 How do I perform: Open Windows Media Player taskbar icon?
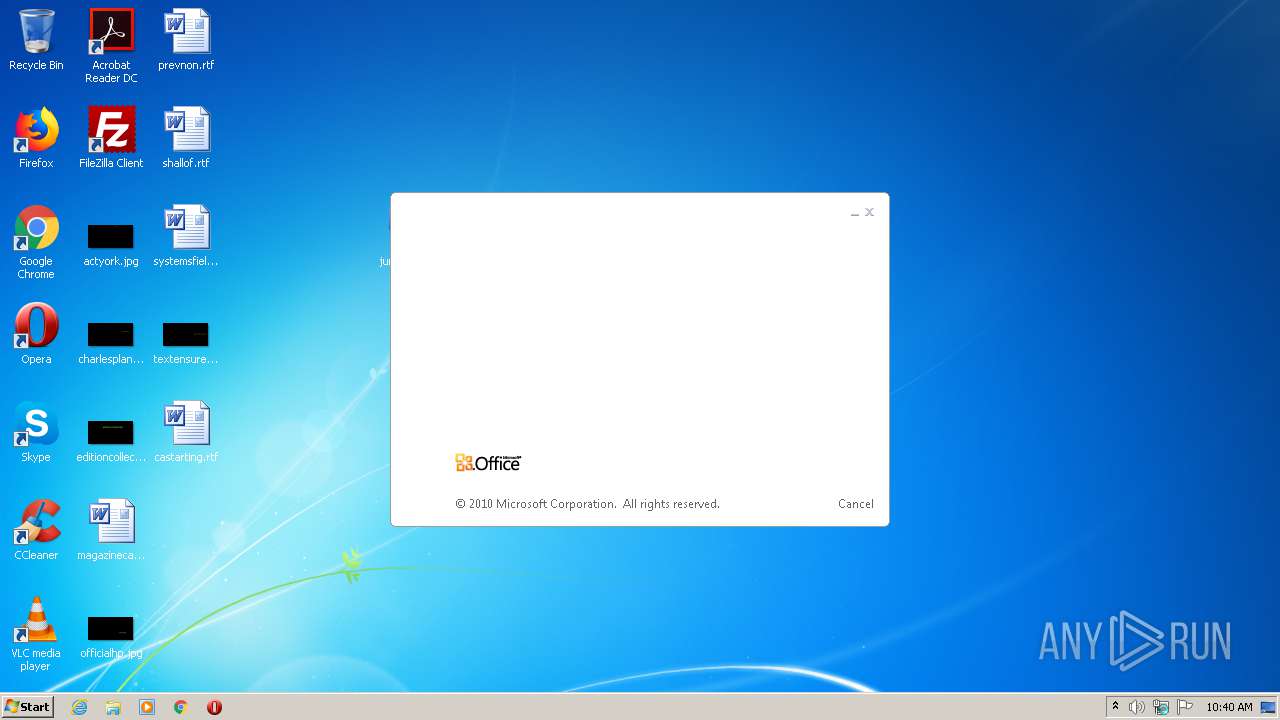(147, 707)
